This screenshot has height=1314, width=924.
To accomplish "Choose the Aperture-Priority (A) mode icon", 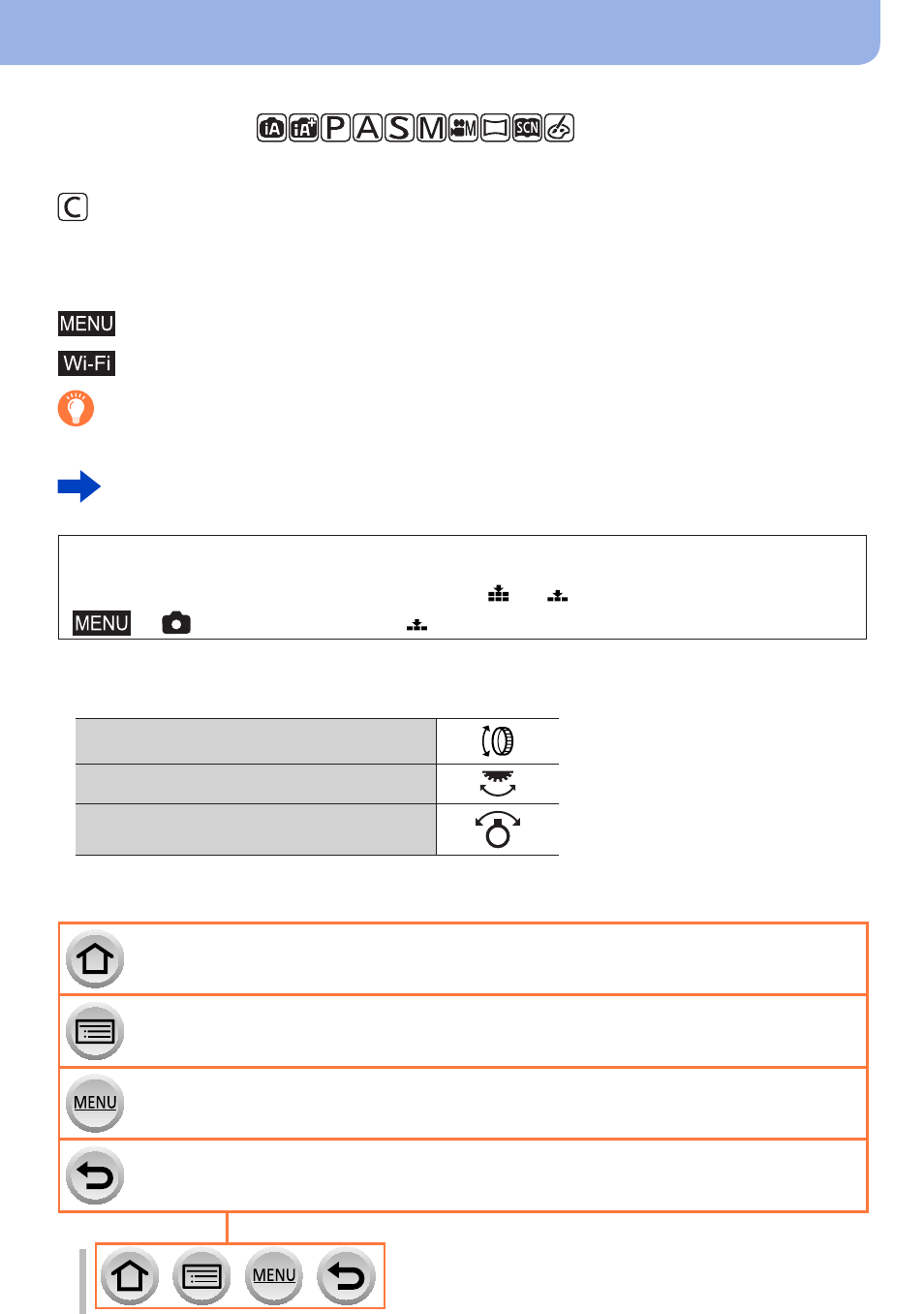I will pyautogui.click(x=367, y=128).
